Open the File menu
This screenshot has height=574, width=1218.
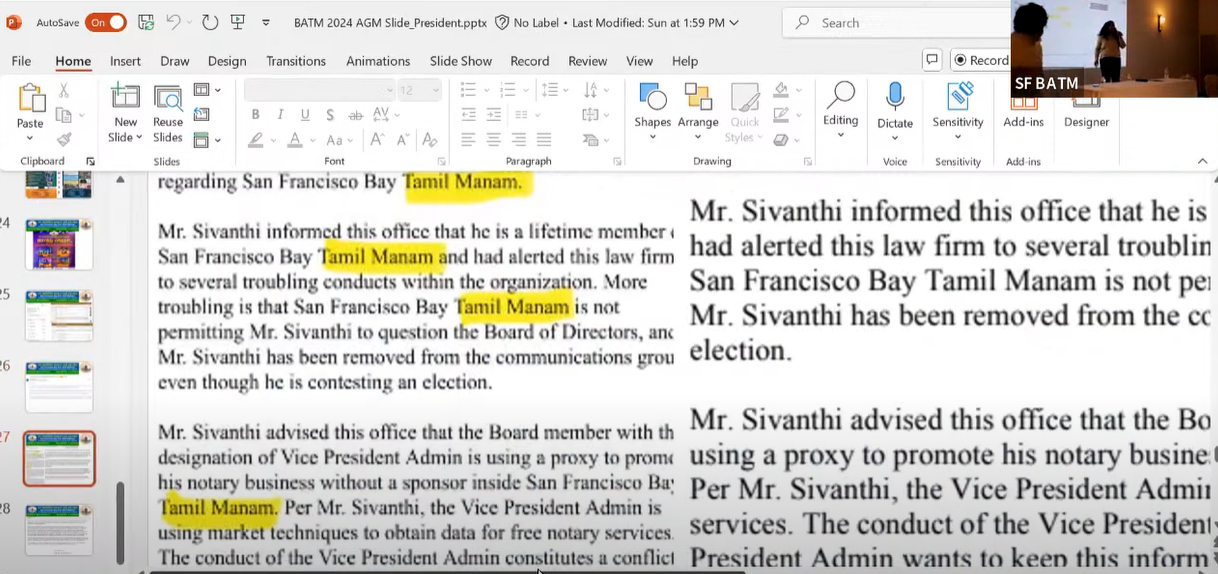pos(21,61)
